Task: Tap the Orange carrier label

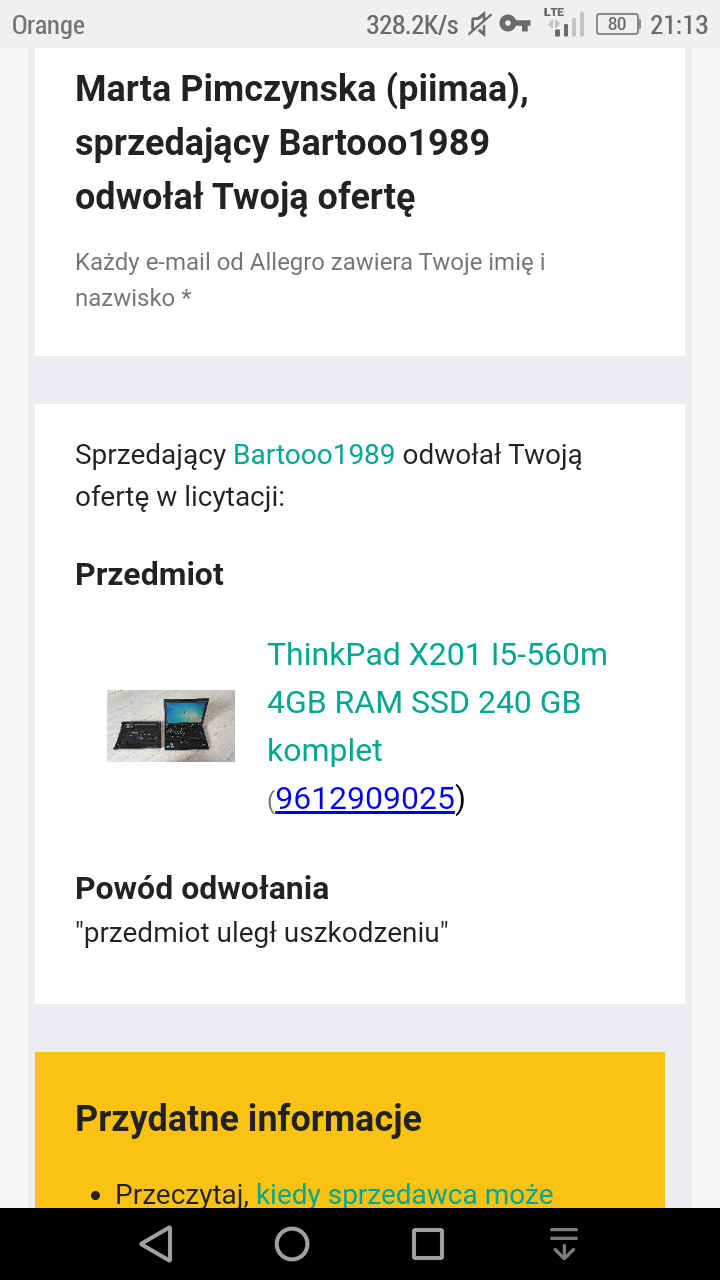Action: point(48,25)
